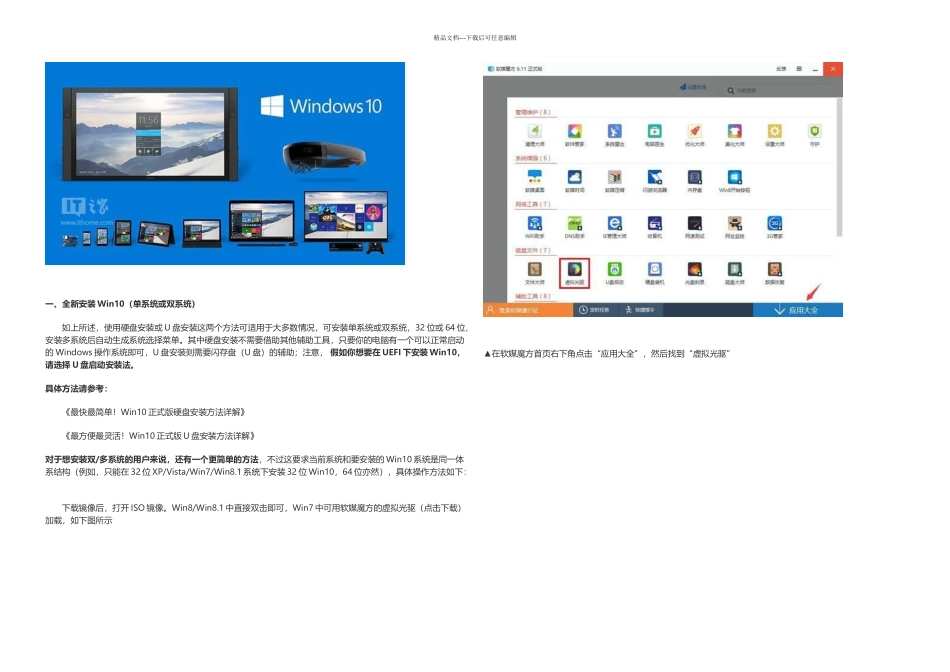Click text 《最快最简单！Win10正式版硬盘安装方法详解》
Screen dimensions: 950x672
pos(155,412)
